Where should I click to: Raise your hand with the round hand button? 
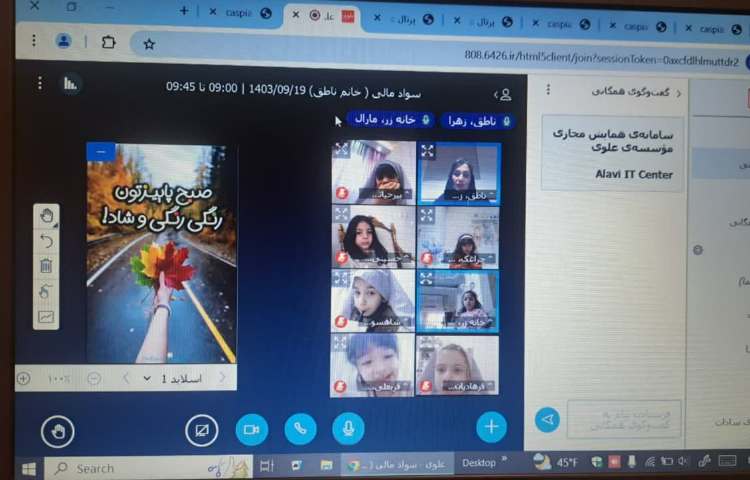[x=58, y=432]
